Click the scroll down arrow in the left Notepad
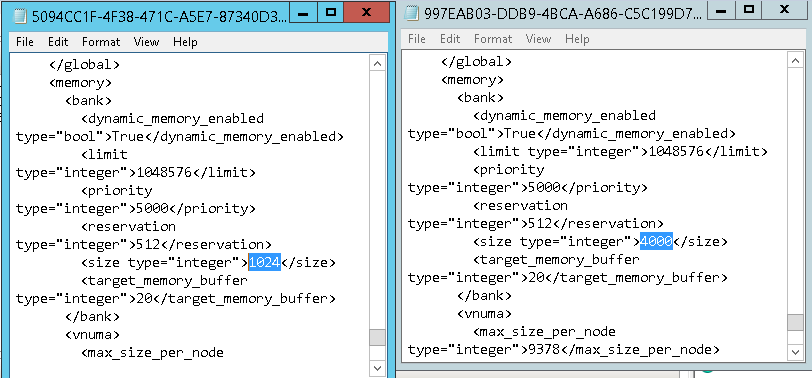This screenshot has width=812, height=378. coord(378,368)
